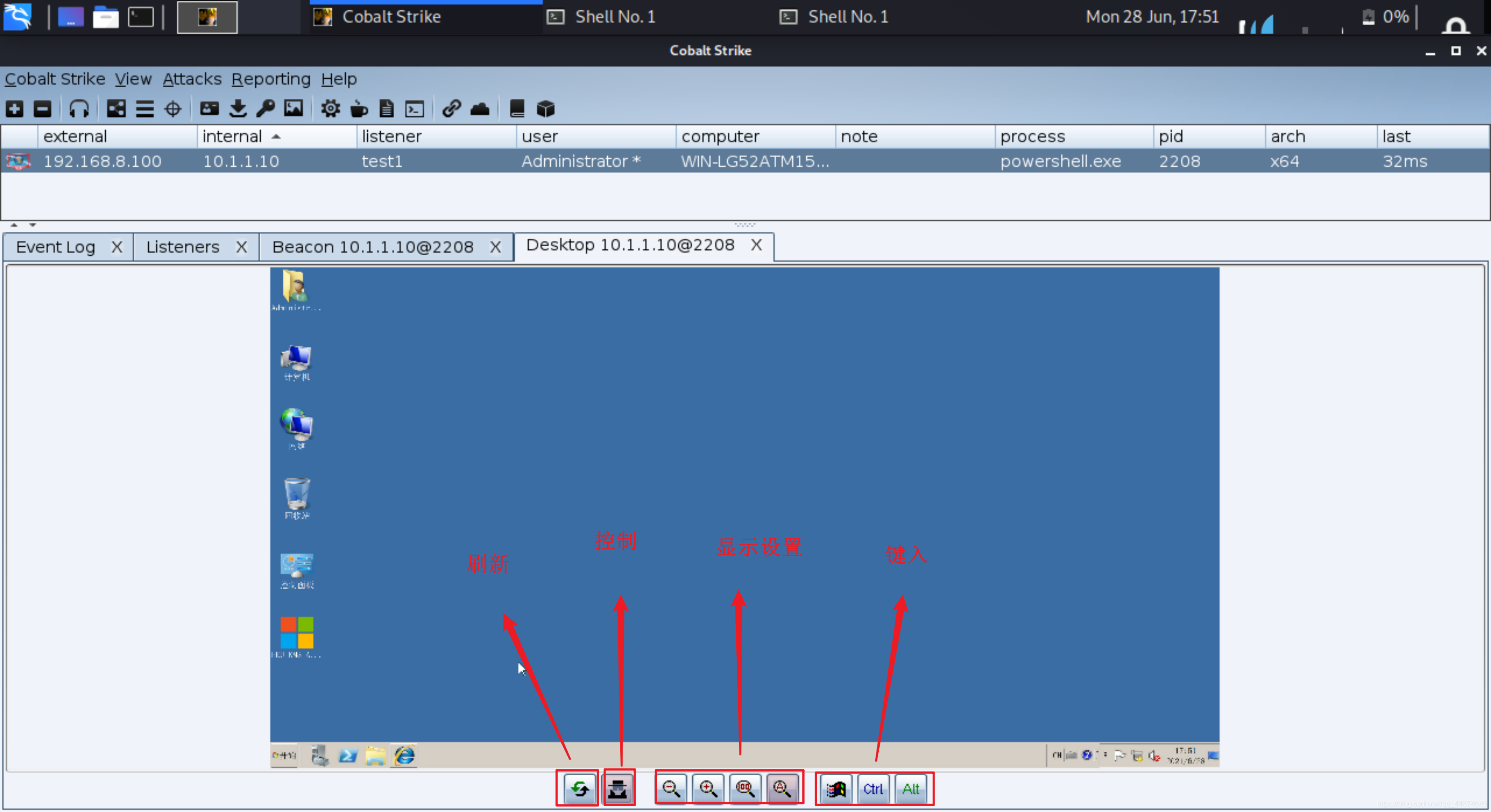This screenshot has height=812, width=1491.
Task: Toggle the Ctrl key button
Action: pos(873,788)
